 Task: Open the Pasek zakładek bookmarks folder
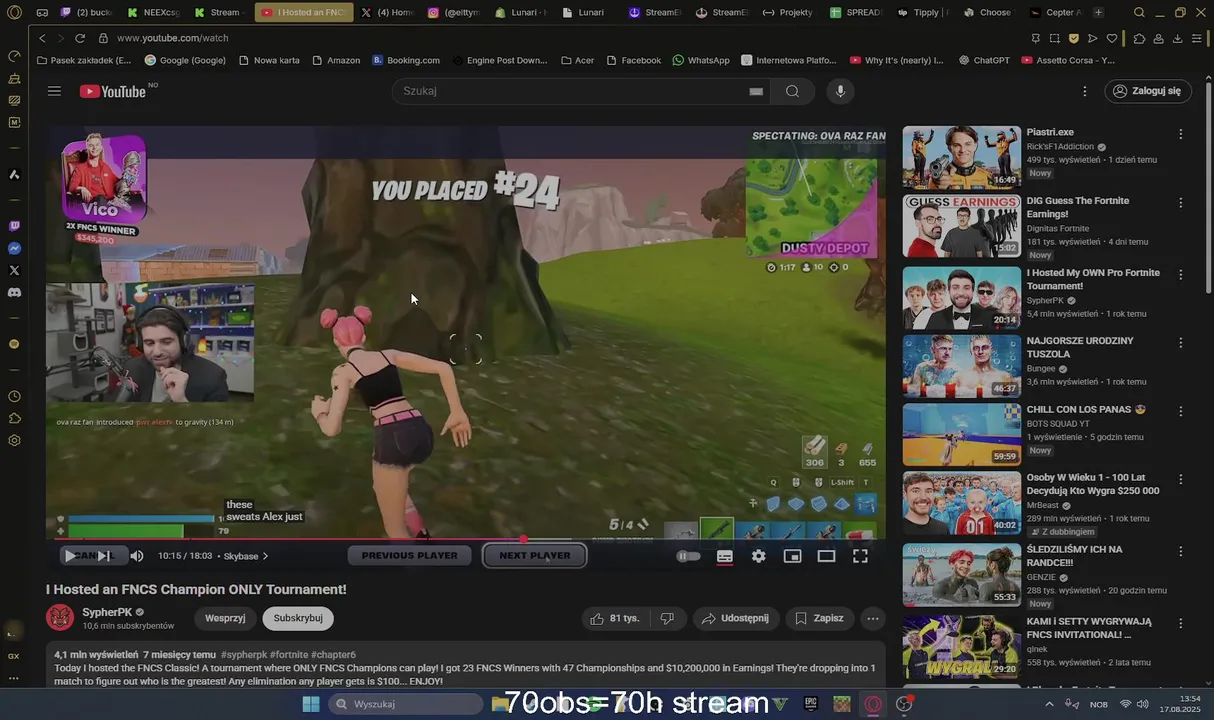[x=84, y=60]
